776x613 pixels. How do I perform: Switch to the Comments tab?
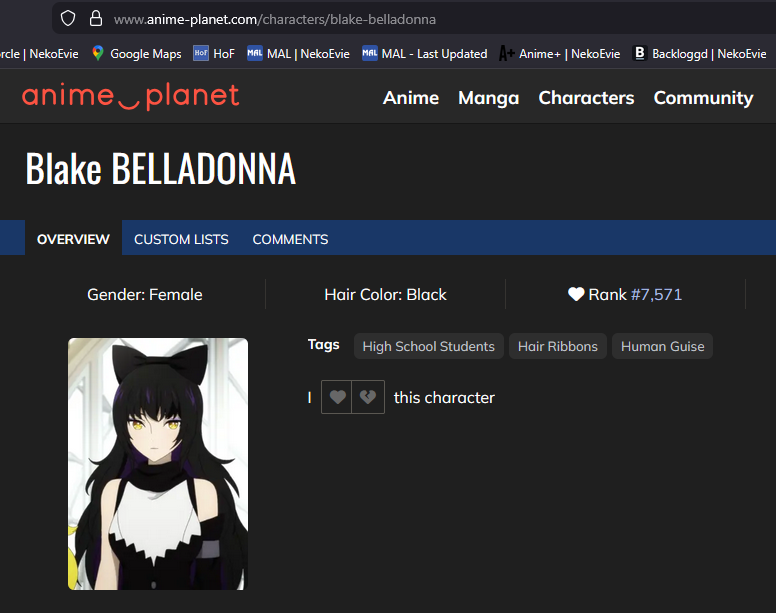[290, 239]
